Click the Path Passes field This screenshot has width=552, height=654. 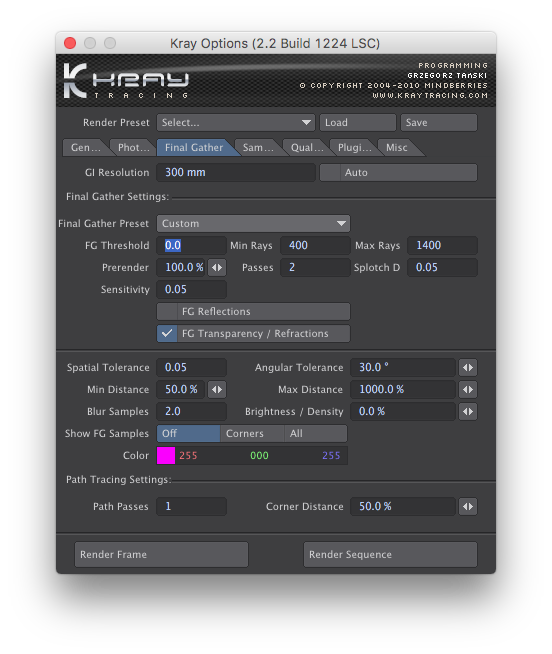[191, 507]
